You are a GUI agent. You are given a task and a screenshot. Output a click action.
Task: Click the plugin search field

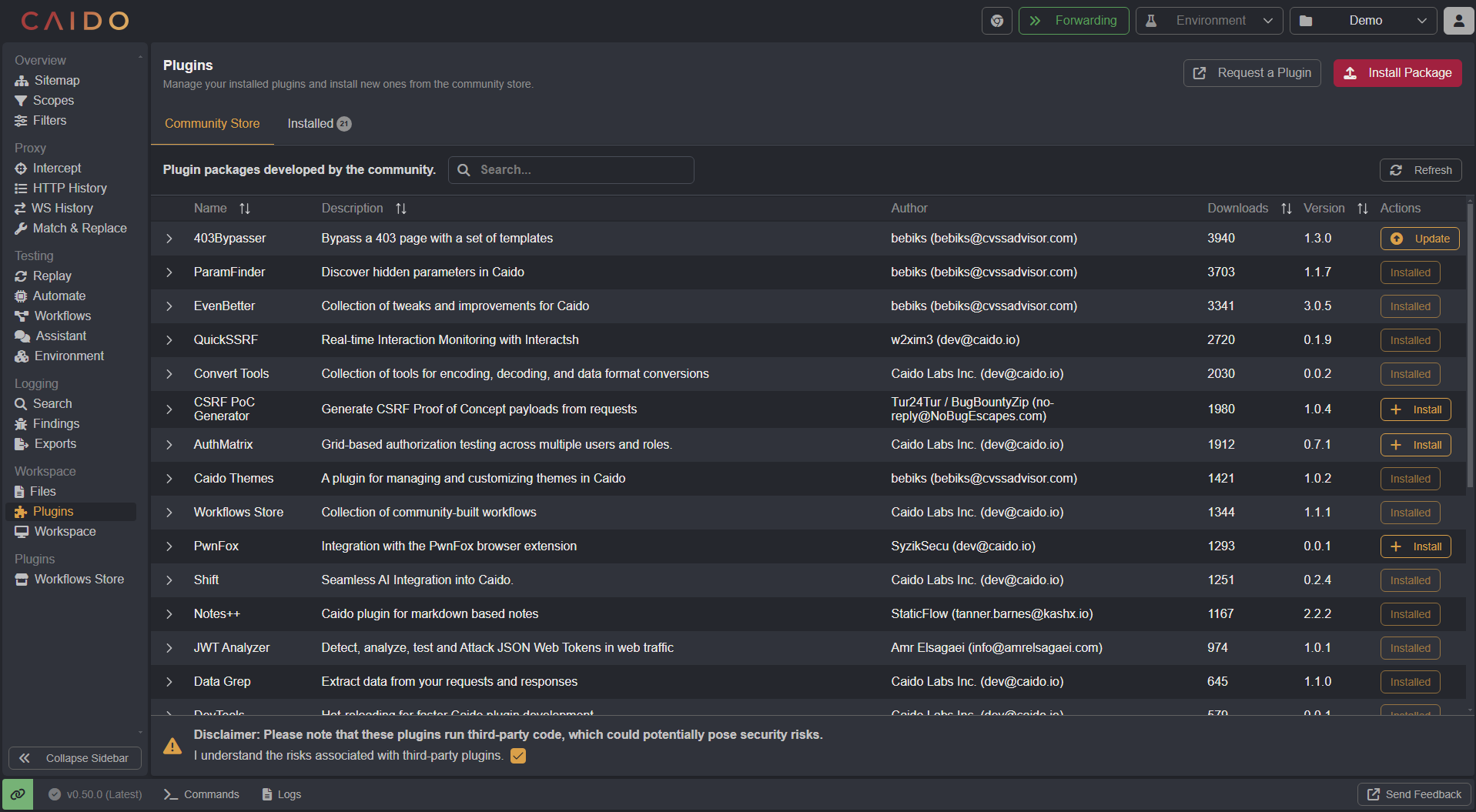point(571,169)
